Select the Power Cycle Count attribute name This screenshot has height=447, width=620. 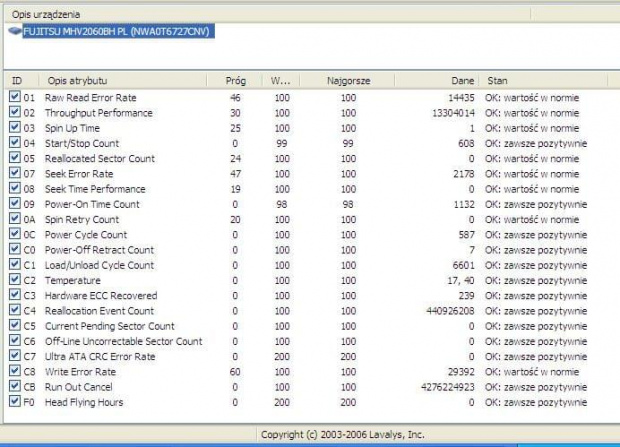coord(86,235)
